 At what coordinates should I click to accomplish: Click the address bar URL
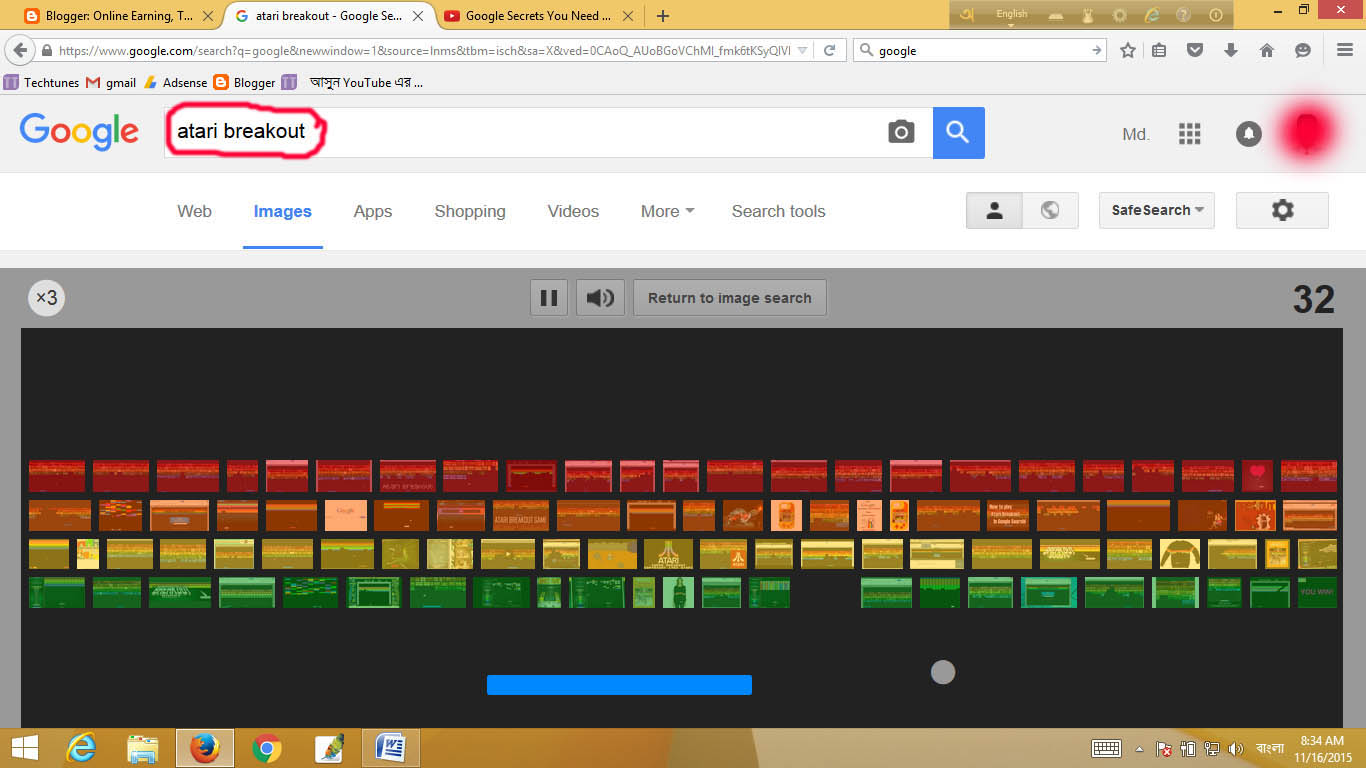tap(424, 50)
